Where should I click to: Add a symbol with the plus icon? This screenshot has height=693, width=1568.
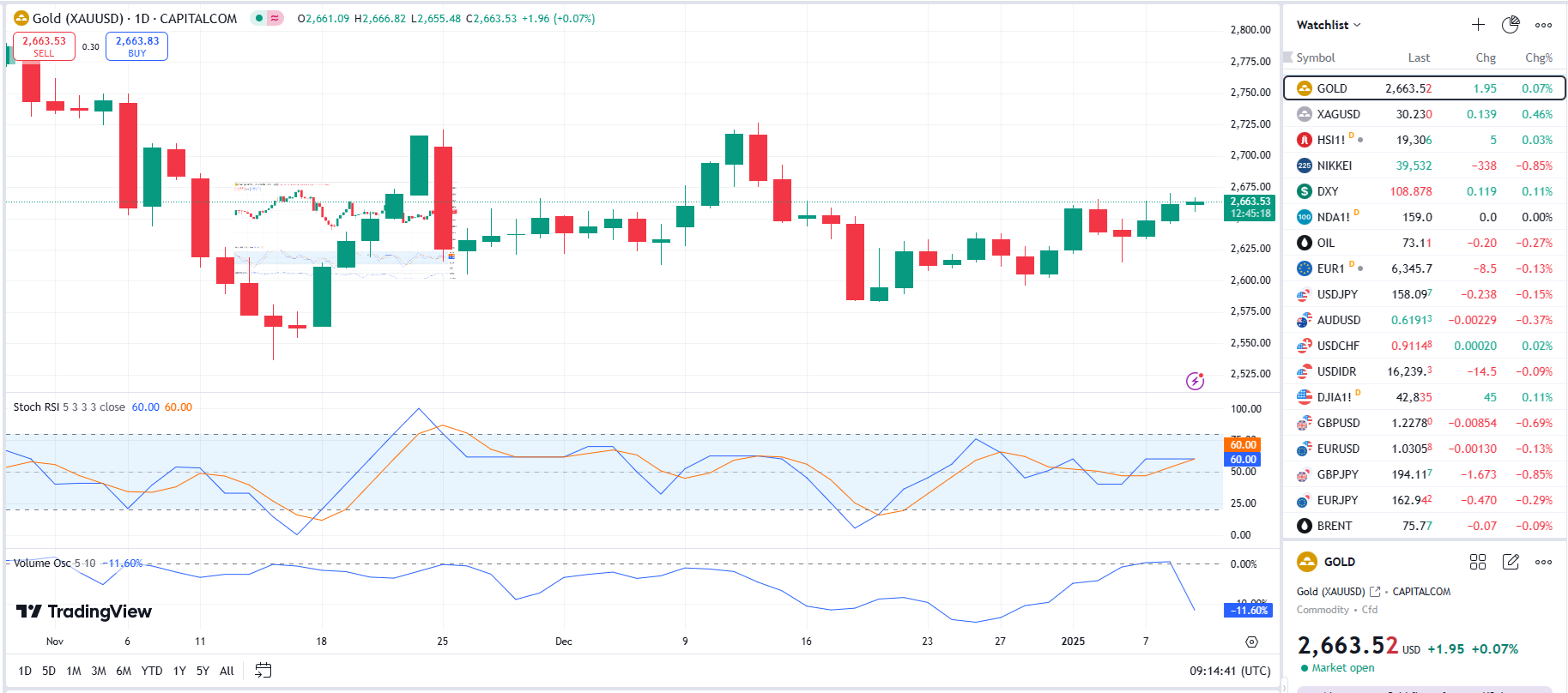(x=1478, y=25)
